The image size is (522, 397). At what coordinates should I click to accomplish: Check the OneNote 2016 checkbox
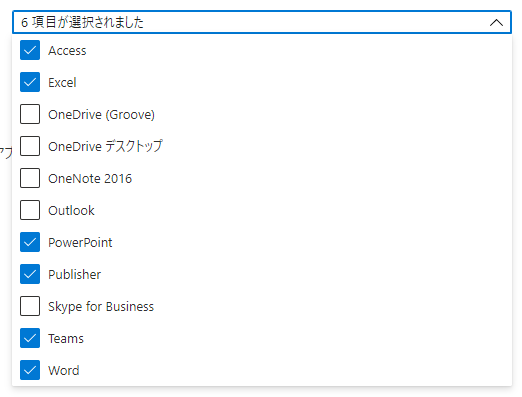pos(30,178)
